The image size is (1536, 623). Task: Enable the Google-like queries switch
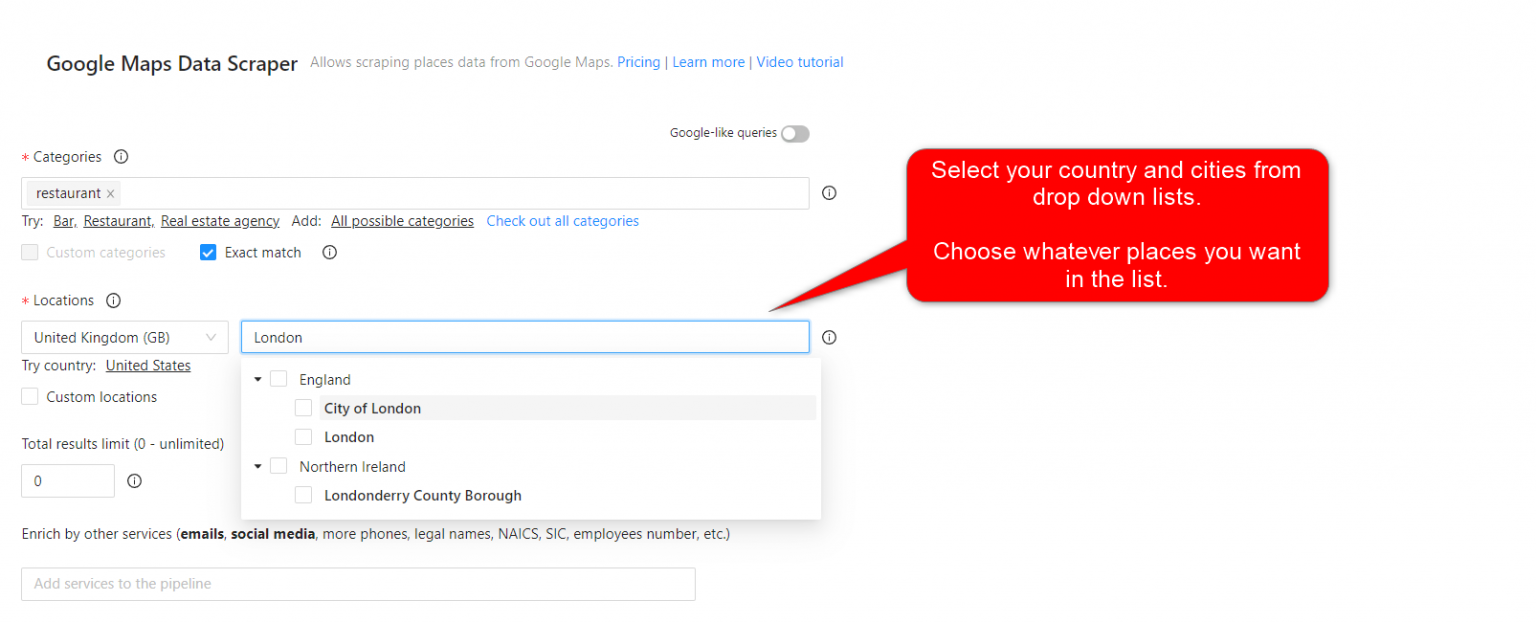click(x=795, y=132)
